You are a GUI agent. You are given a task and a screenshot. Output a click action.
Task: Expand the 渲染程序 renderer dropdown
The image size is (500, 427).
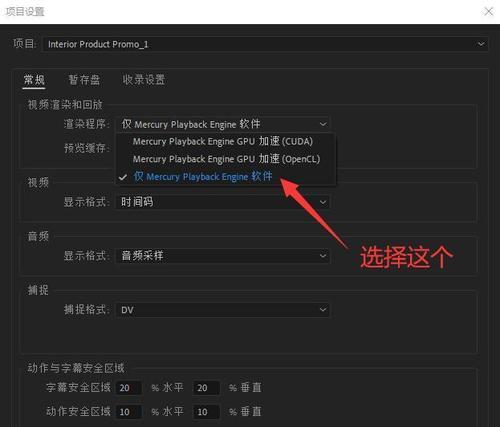point(223,124)
